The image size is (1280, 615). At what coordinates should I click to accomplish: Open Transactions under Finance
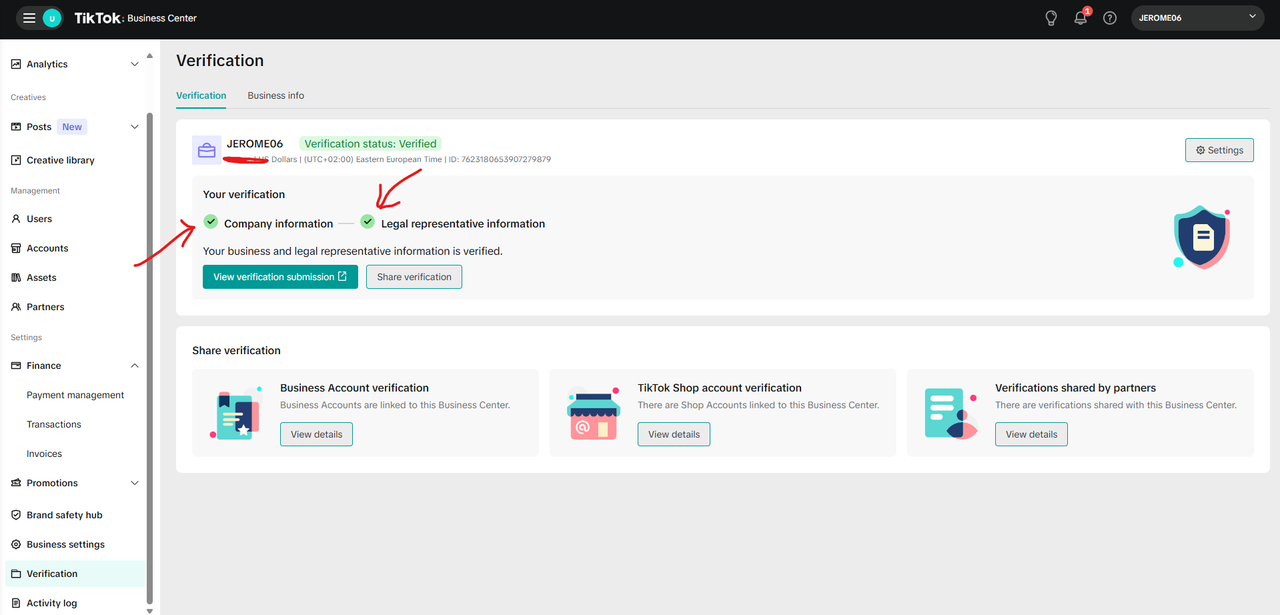[54, 425]
